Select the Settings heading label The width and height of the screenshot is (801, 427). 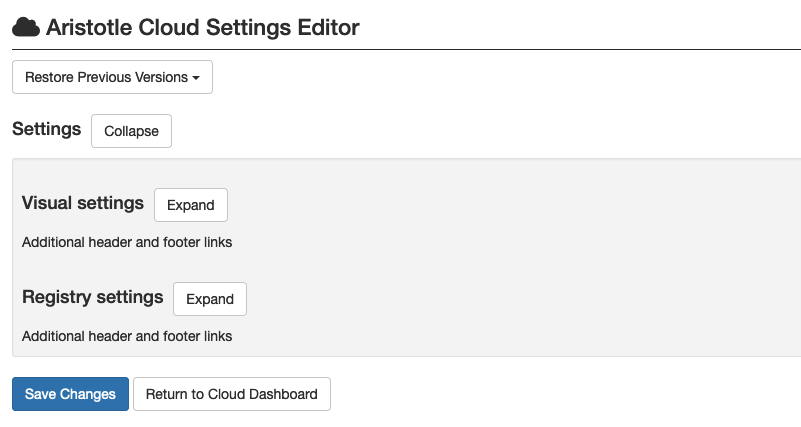(46, 130)
